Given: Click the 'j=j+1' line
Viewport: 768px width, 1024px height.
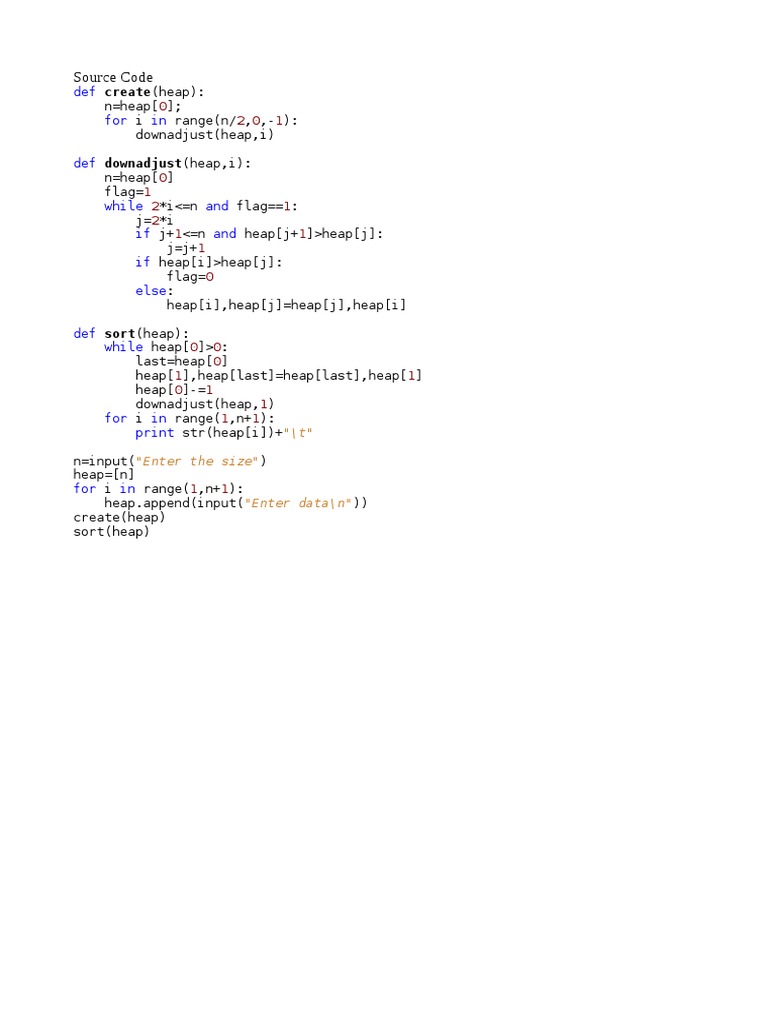Looking at the screenshot, I should (186, 248).
